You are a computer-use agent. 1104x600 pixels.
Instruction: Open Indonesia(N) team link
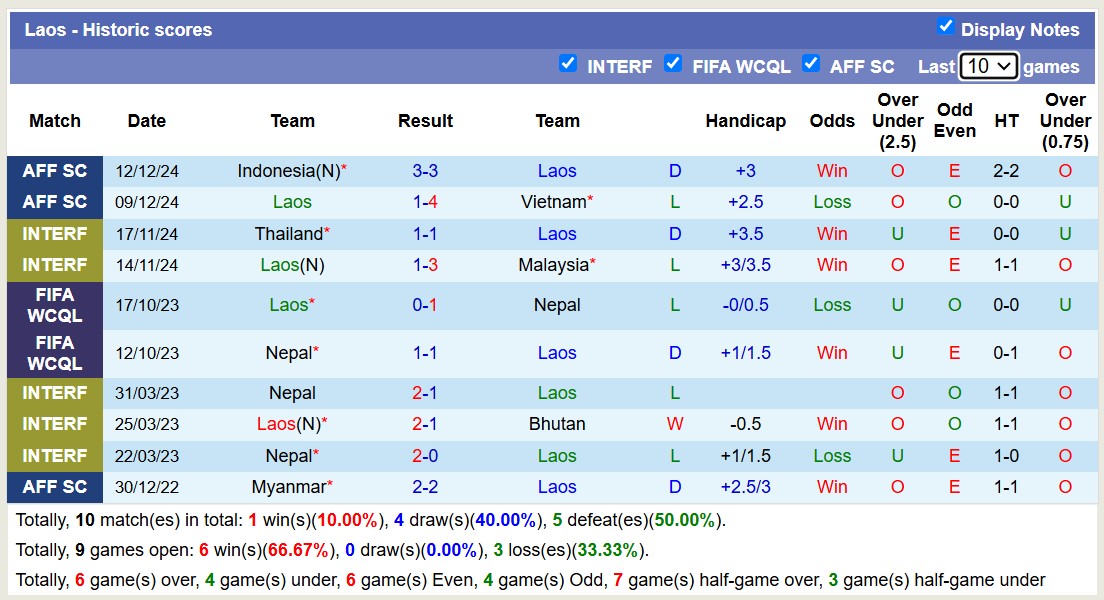coord(288,171)
